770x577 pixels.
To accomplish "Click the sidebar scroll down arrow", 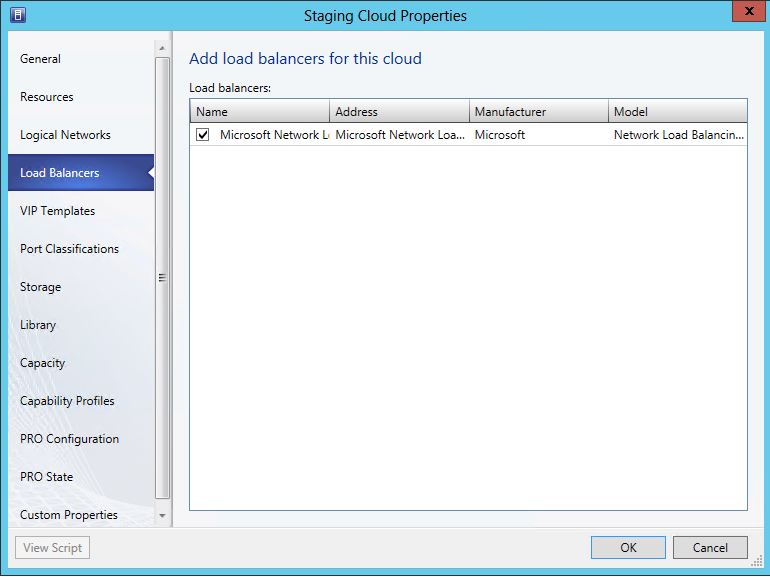I will tap(162, 516).
